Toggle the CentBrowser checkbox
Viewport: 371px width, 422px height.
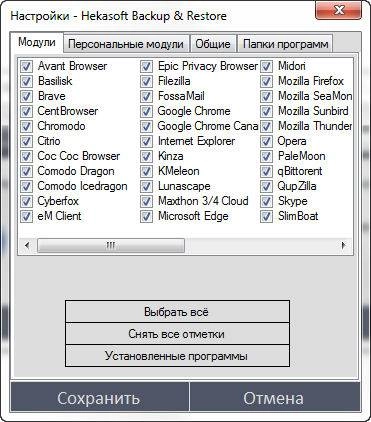(x=26, y=111)
